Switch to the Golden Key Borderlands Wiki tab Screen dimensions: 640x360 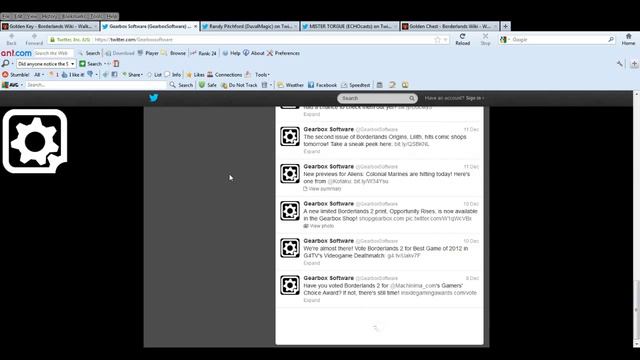click(x=50, y=26)
